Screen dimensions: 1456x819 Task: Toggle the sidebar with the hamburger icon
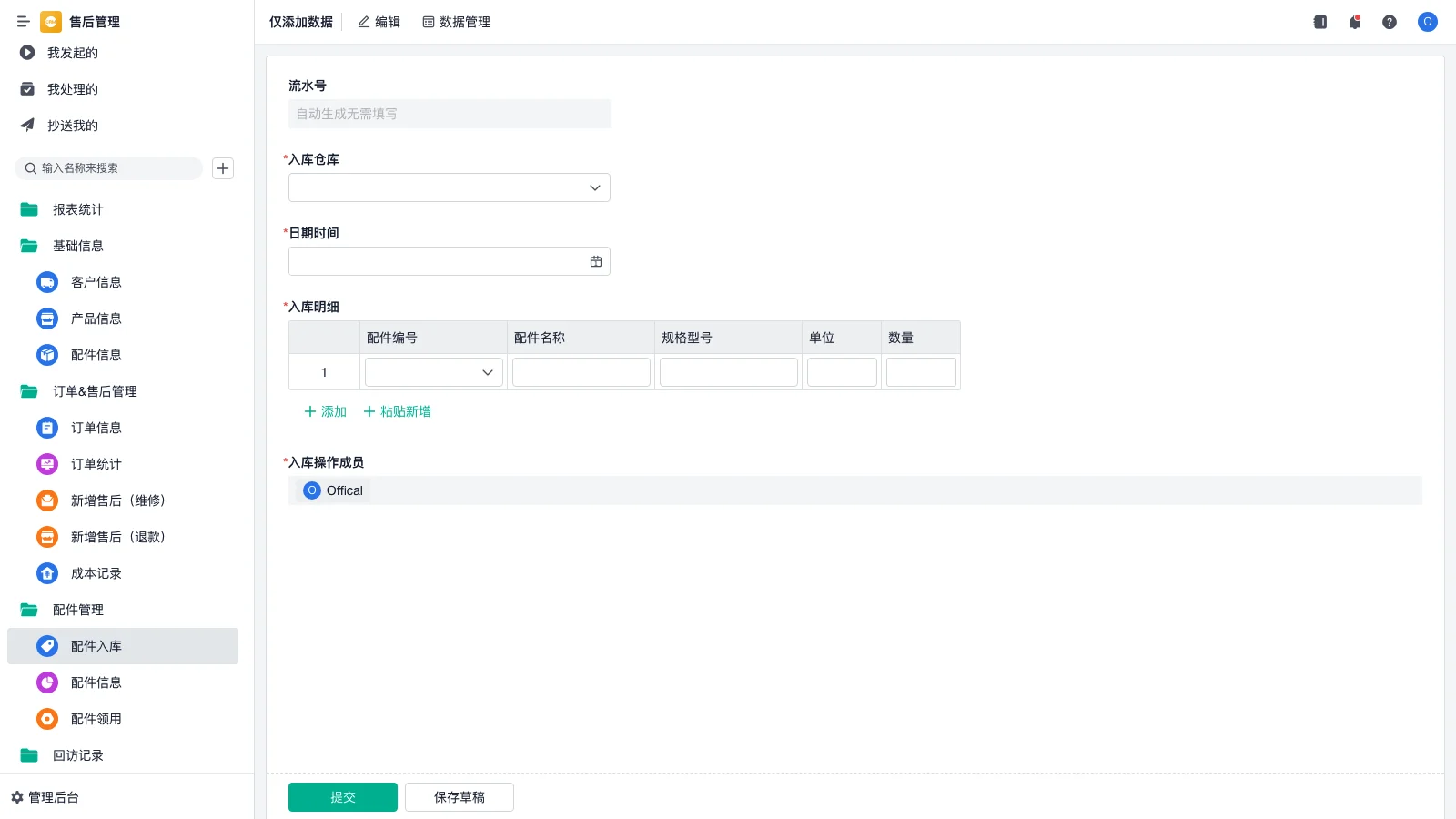(24, 22)
